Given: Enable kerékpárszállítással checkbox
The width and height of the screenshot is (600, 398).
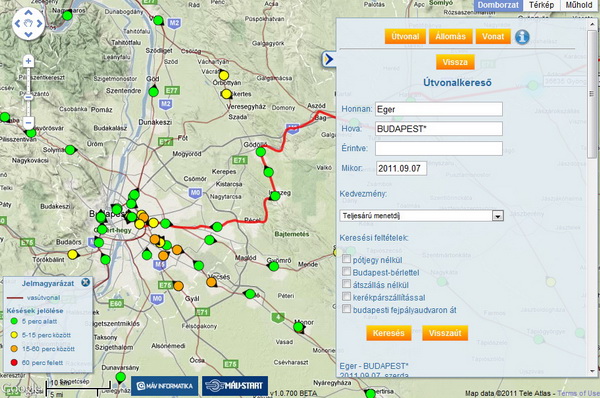Looking at the screenshot, I should click(x=346, y=297).
